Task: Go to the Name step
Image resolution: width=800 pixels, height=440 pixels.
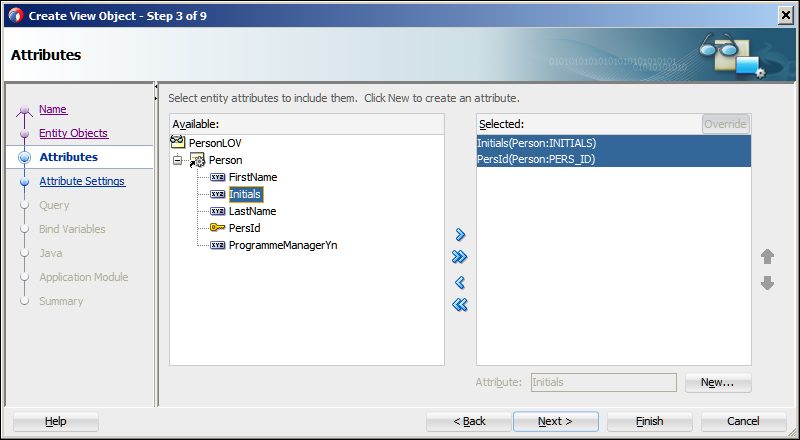Action: coord(53,109)
